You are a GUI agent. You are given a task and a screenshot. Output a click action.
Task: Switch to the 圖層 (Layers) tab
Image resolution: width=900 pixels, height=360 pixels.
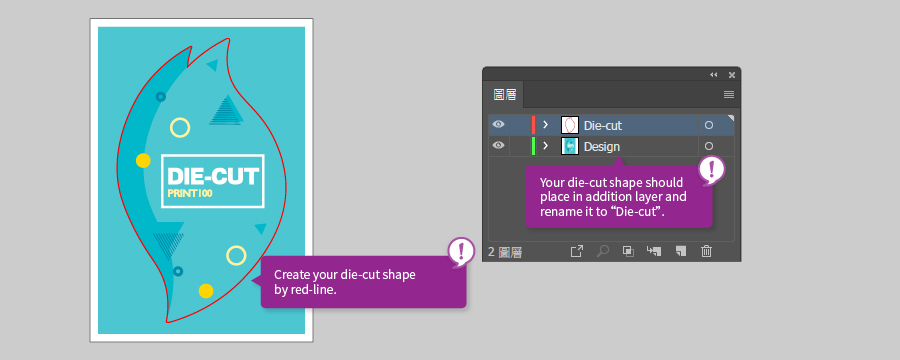coord(505,95)
